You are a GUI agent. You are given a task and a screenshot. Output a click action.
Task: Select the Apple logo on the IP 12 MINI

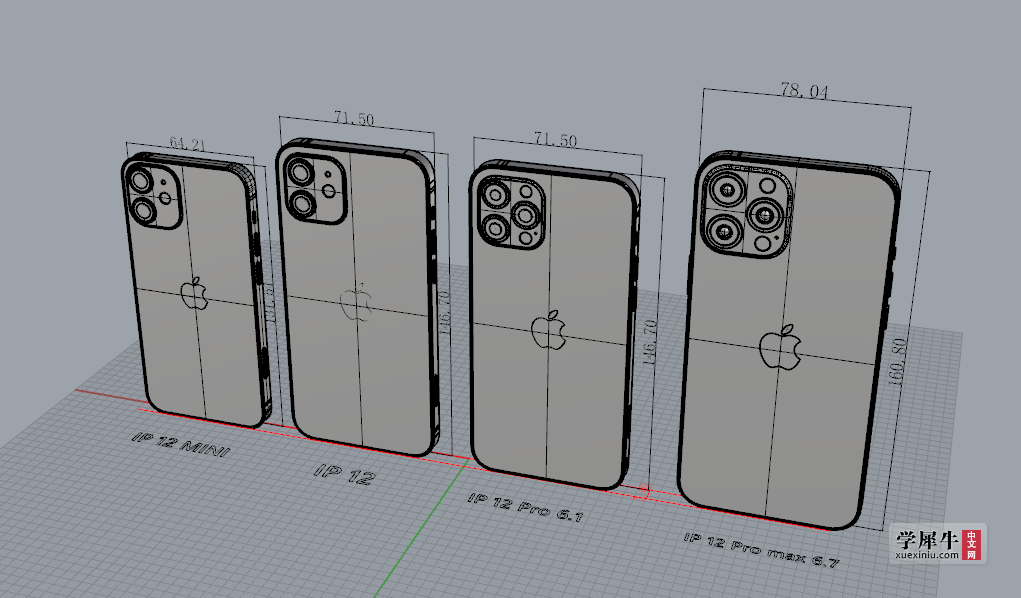pos(194,292)
